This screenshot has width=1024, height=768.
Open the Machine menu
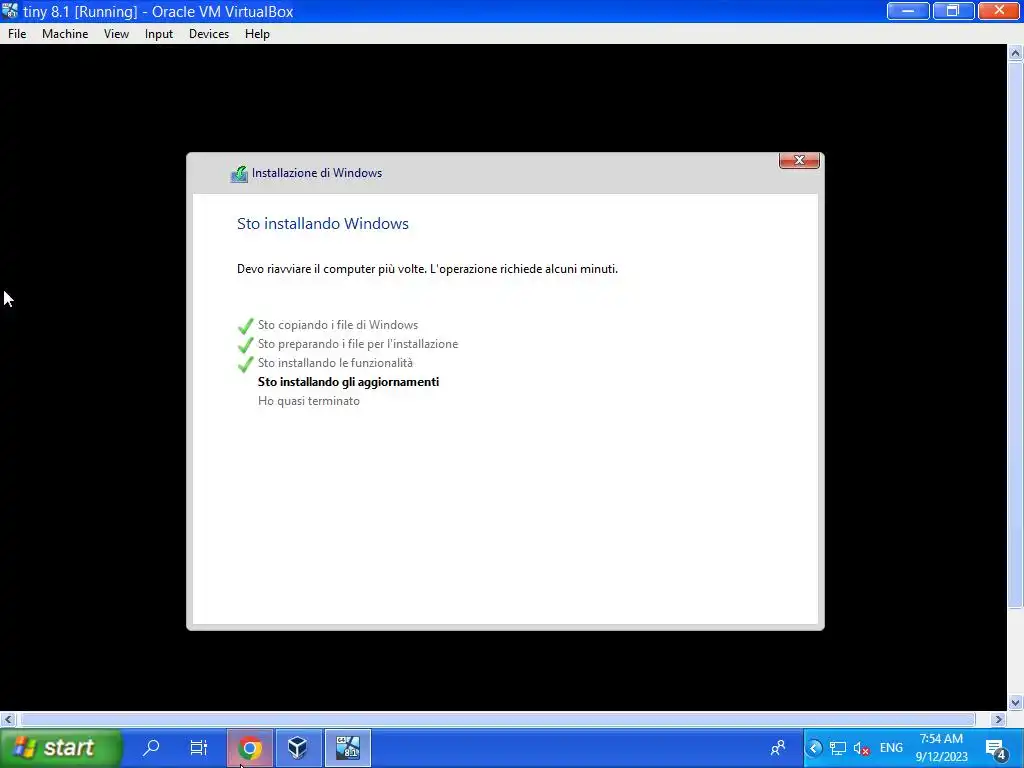click(65, 34)
